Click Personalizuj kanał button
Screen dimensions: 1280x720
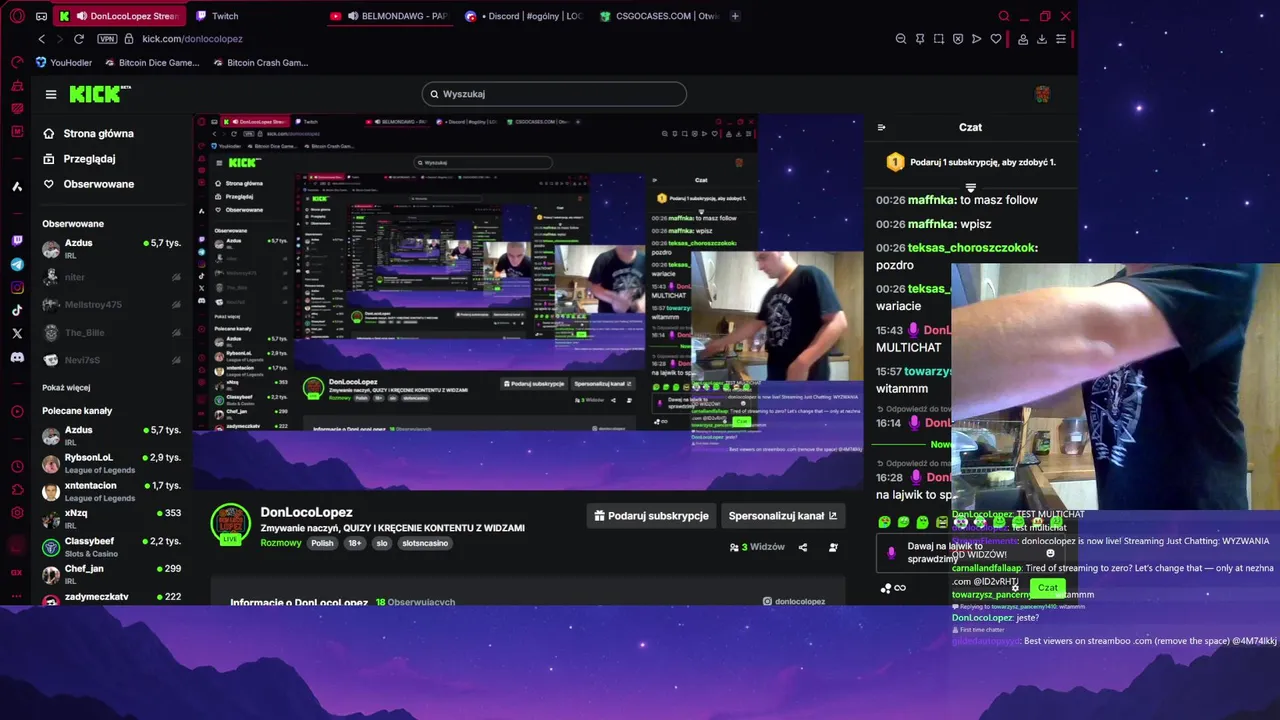tap(783, 516)
